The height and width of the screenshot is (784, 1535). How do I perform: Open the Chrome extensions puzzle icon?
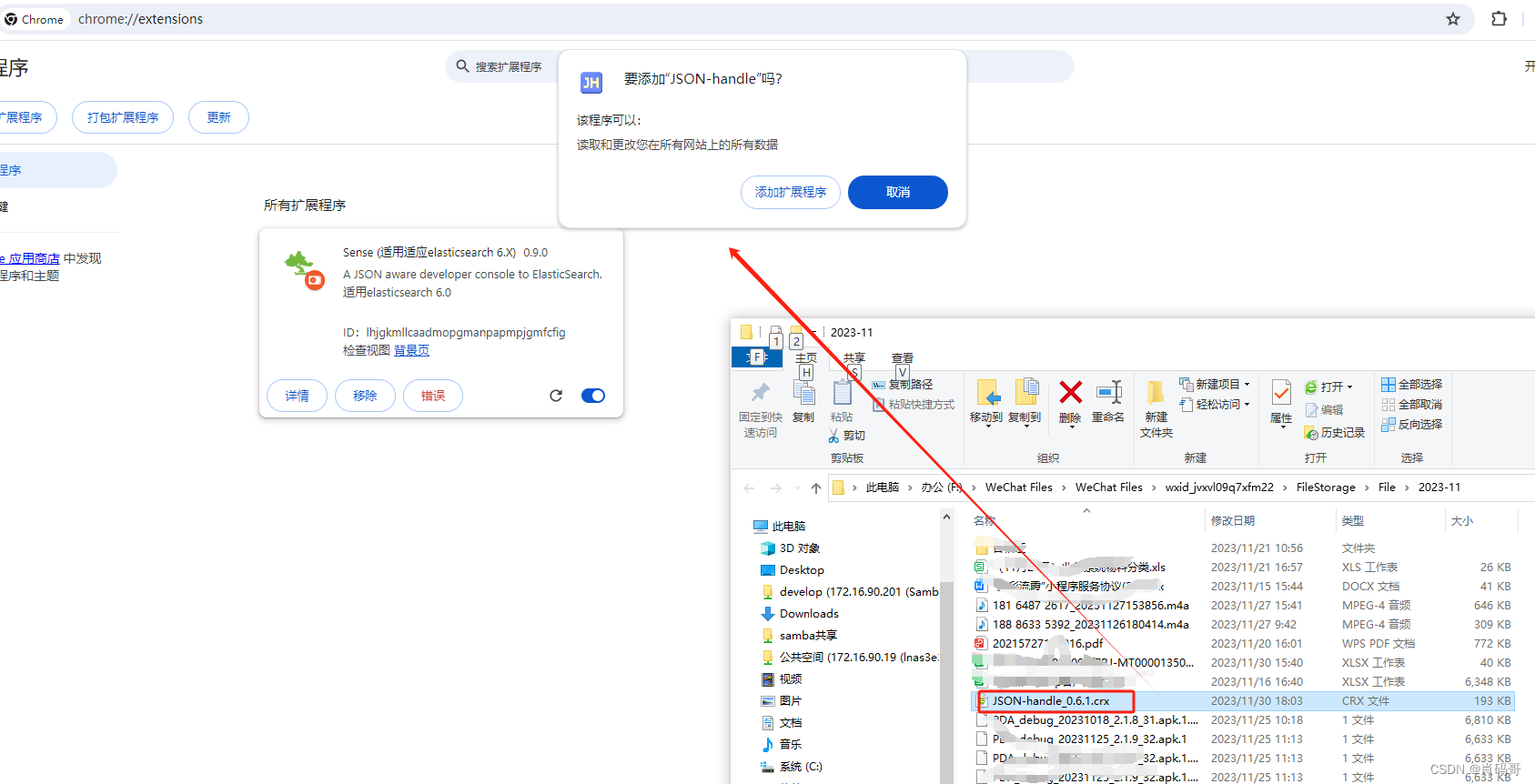1499,19
